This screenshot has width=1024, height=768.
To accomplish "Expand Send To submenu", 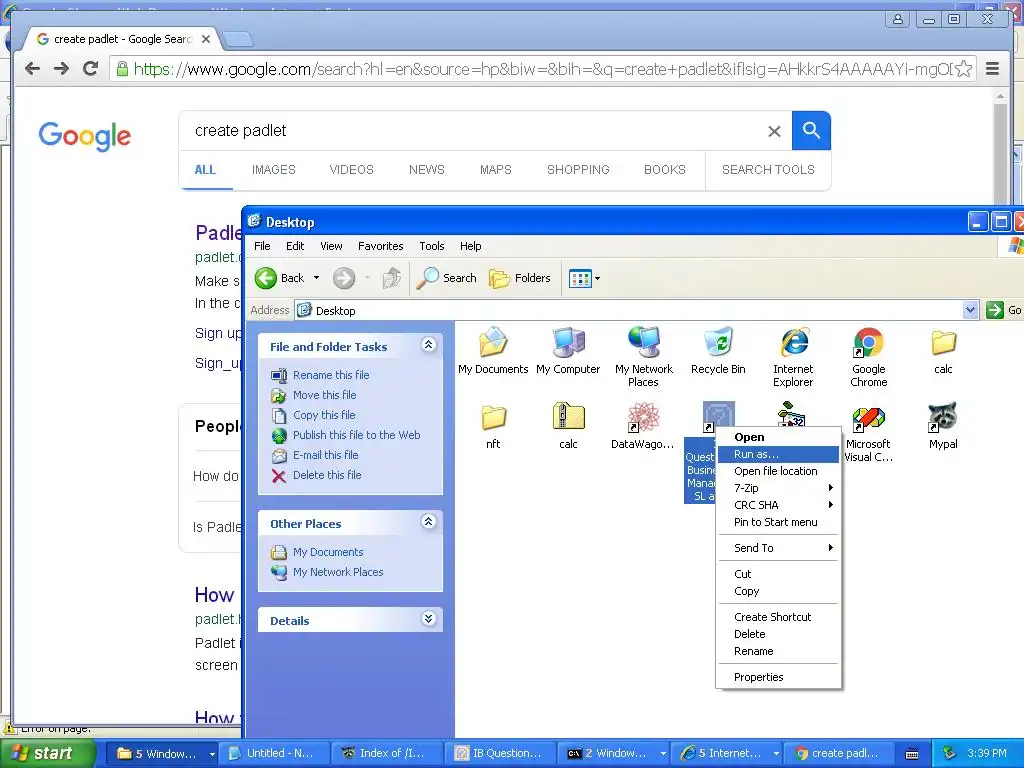I will (778, 549).
